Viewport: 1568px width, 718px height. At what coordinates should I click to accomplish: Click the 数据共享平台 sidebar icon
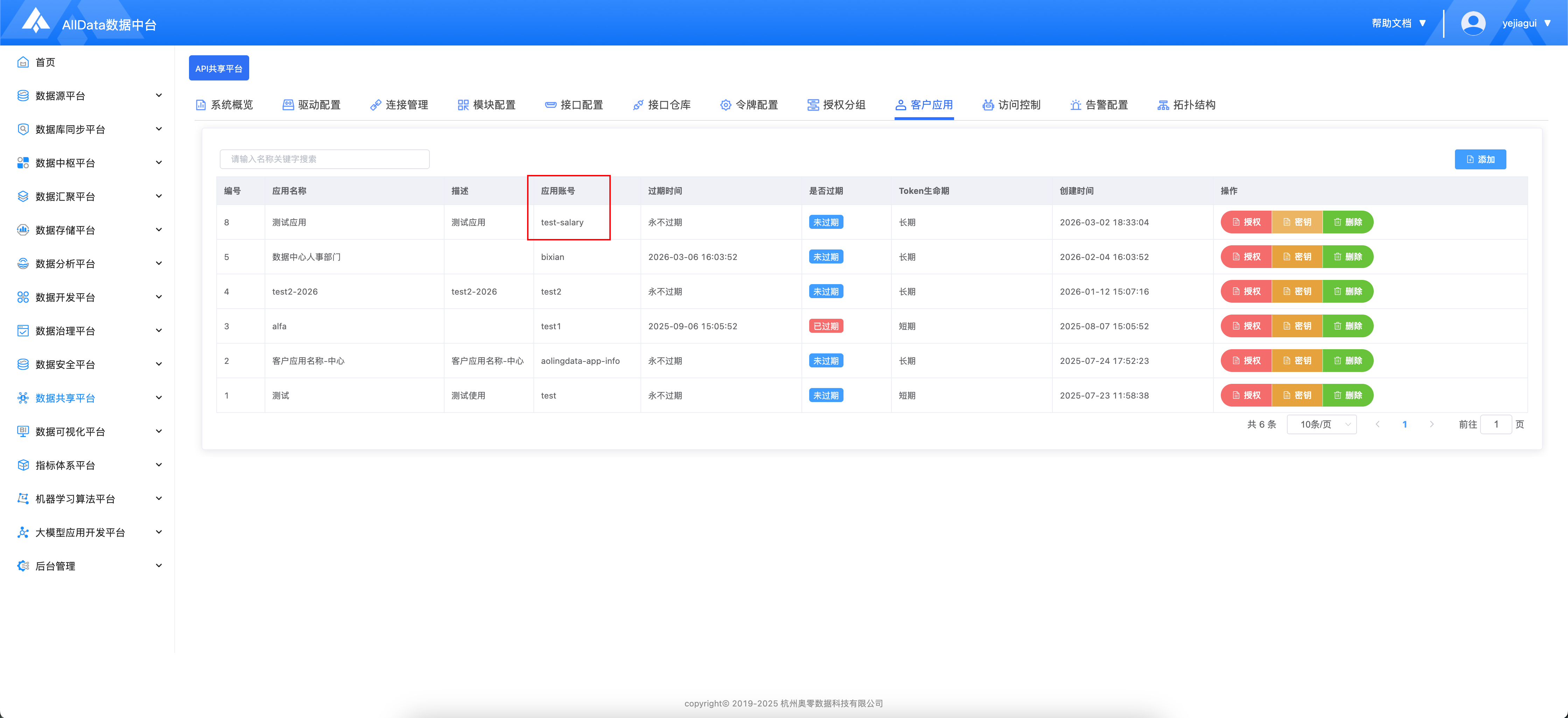pos(23,398)
